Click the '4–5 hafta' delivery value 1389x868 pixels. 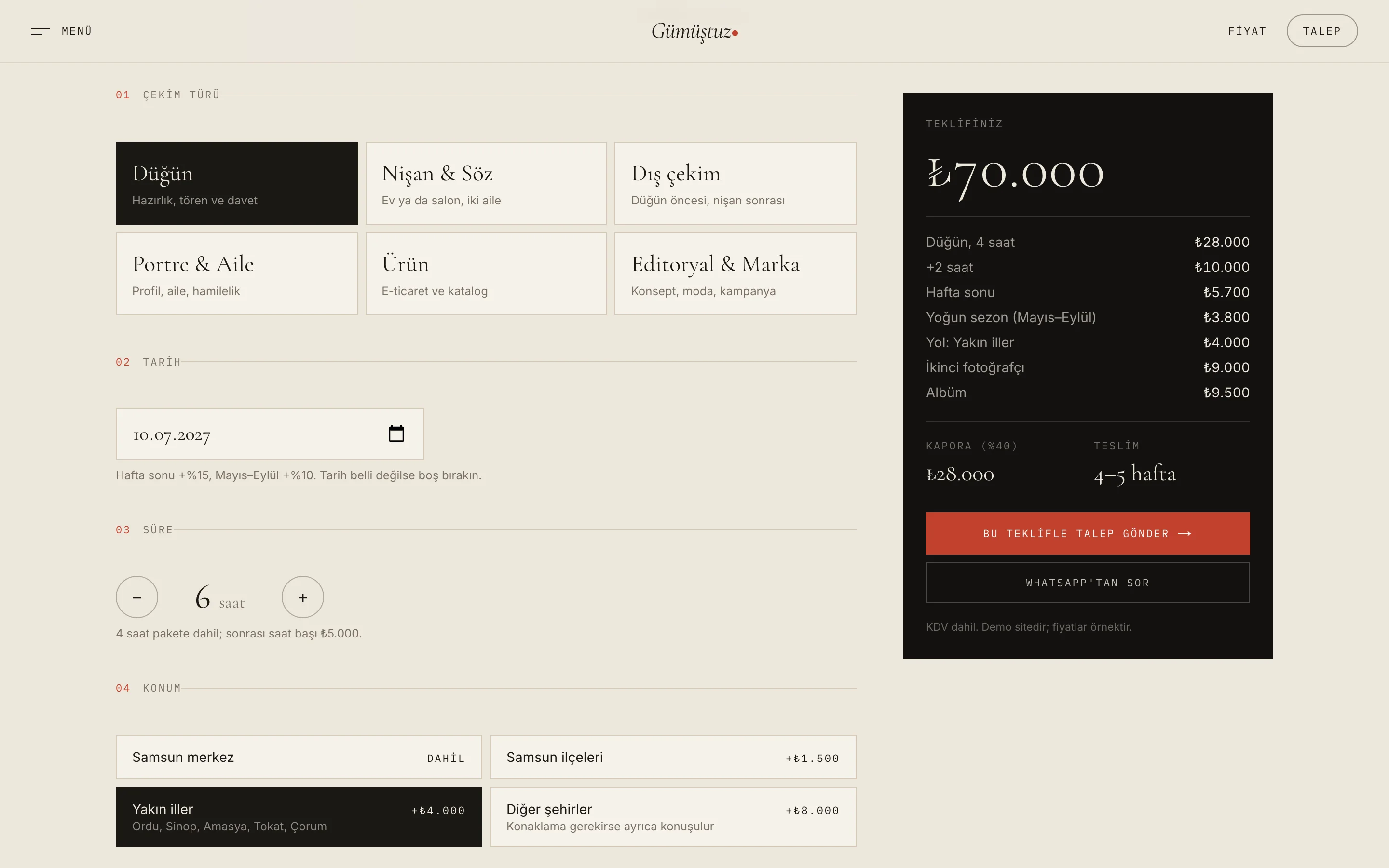point(1135,474)
